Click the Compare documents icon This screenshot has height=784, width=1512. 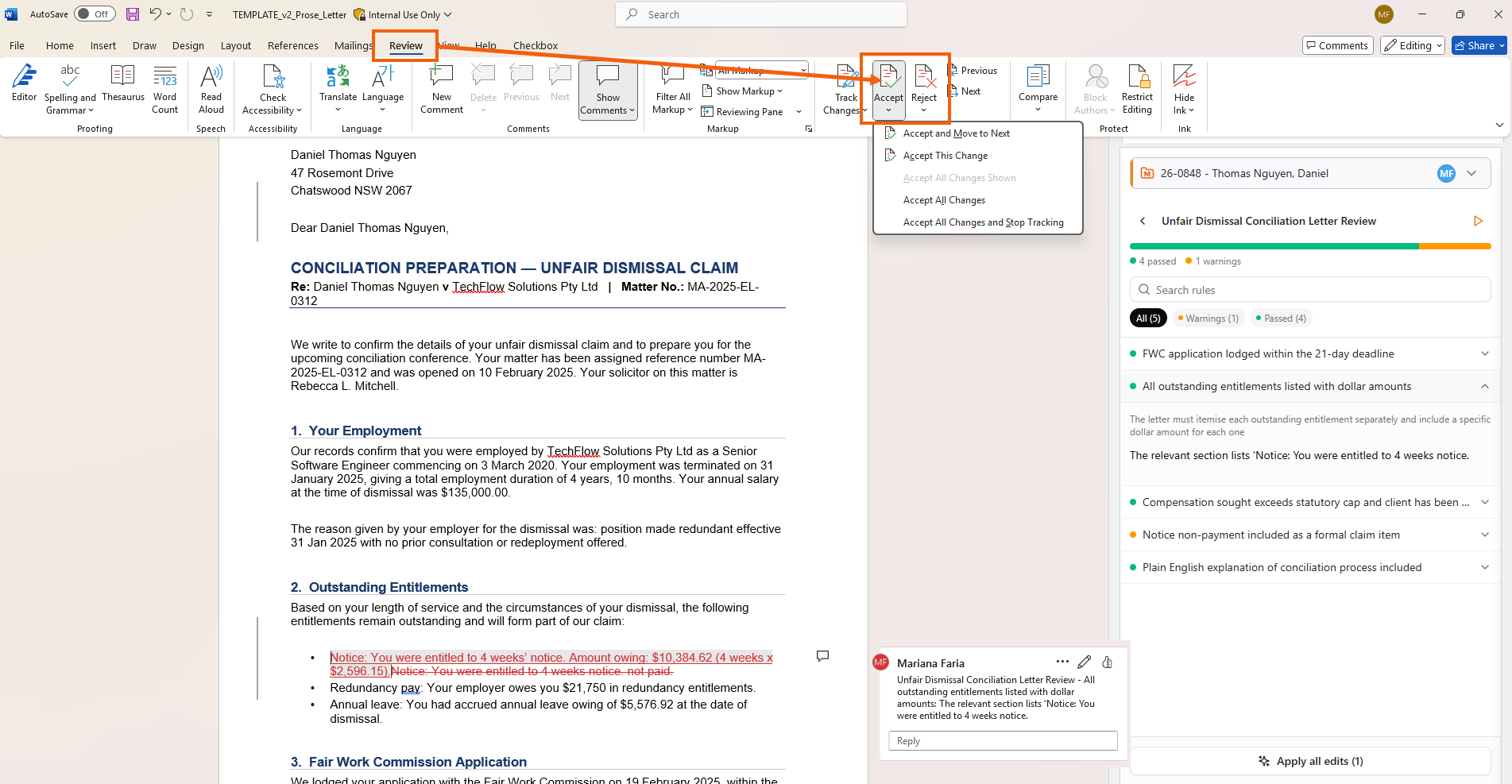(1038, 83)
